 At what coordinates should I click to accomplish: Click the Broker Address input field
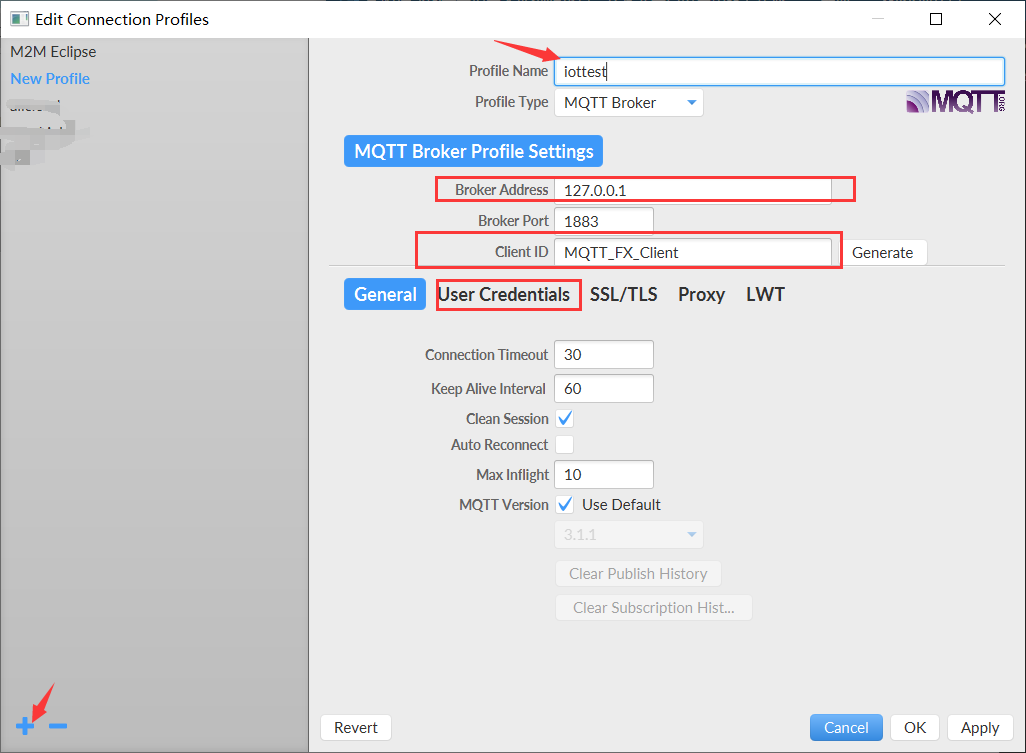click(x=692, y=190)
